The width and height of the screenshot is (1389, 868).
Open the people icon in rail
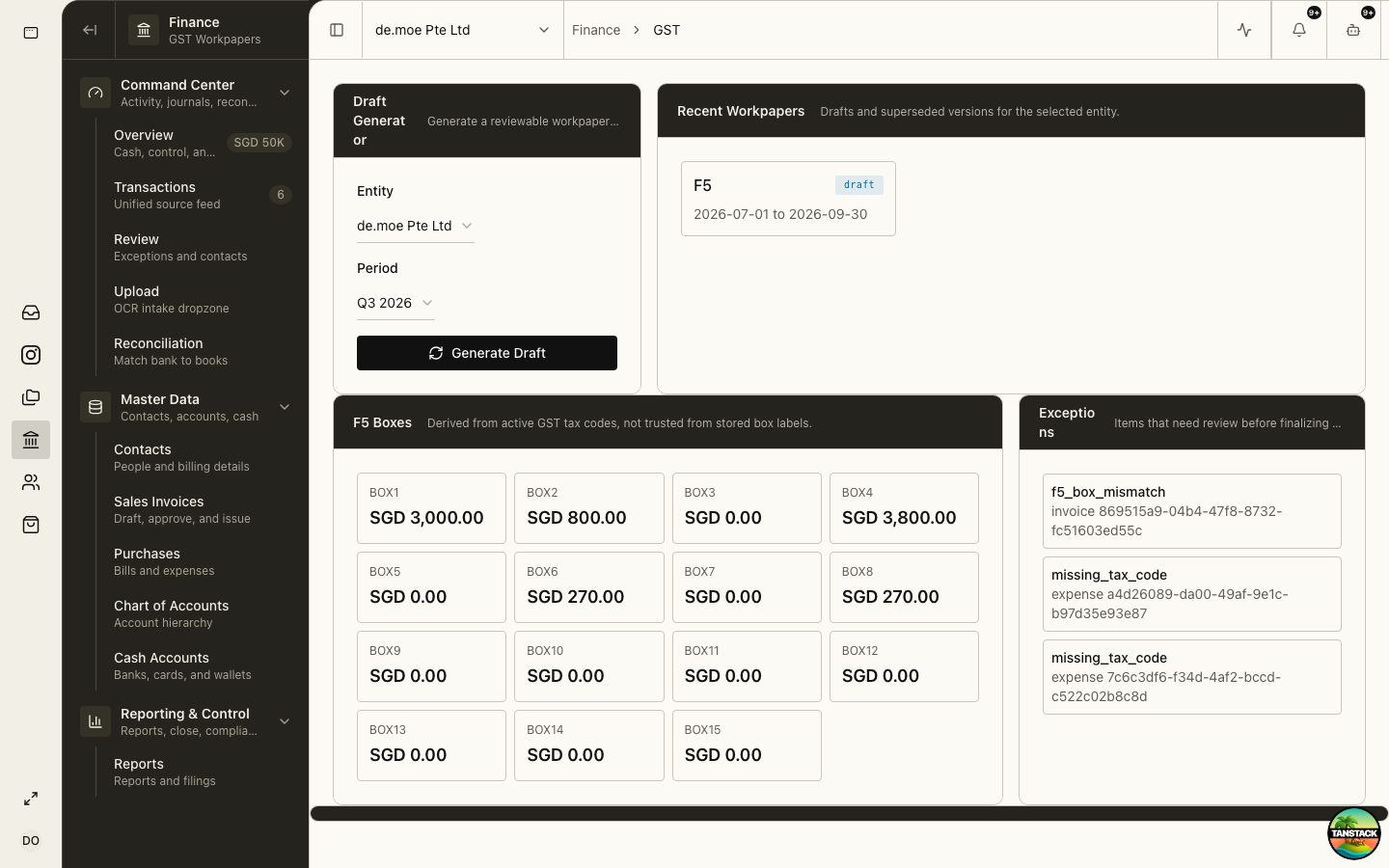coord(31,482)
